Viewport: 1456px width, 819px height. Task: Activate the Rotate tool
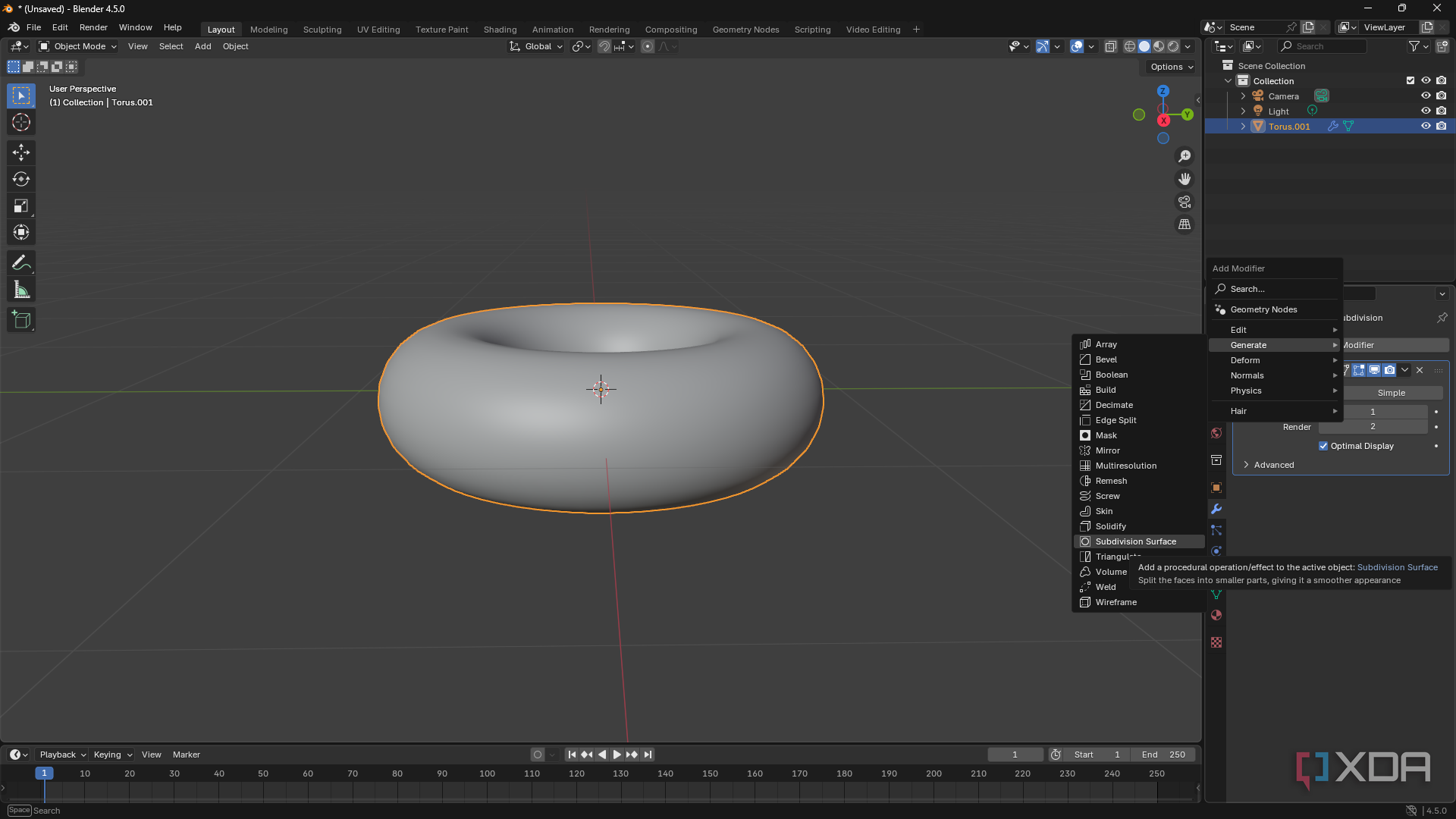(21, 179)
